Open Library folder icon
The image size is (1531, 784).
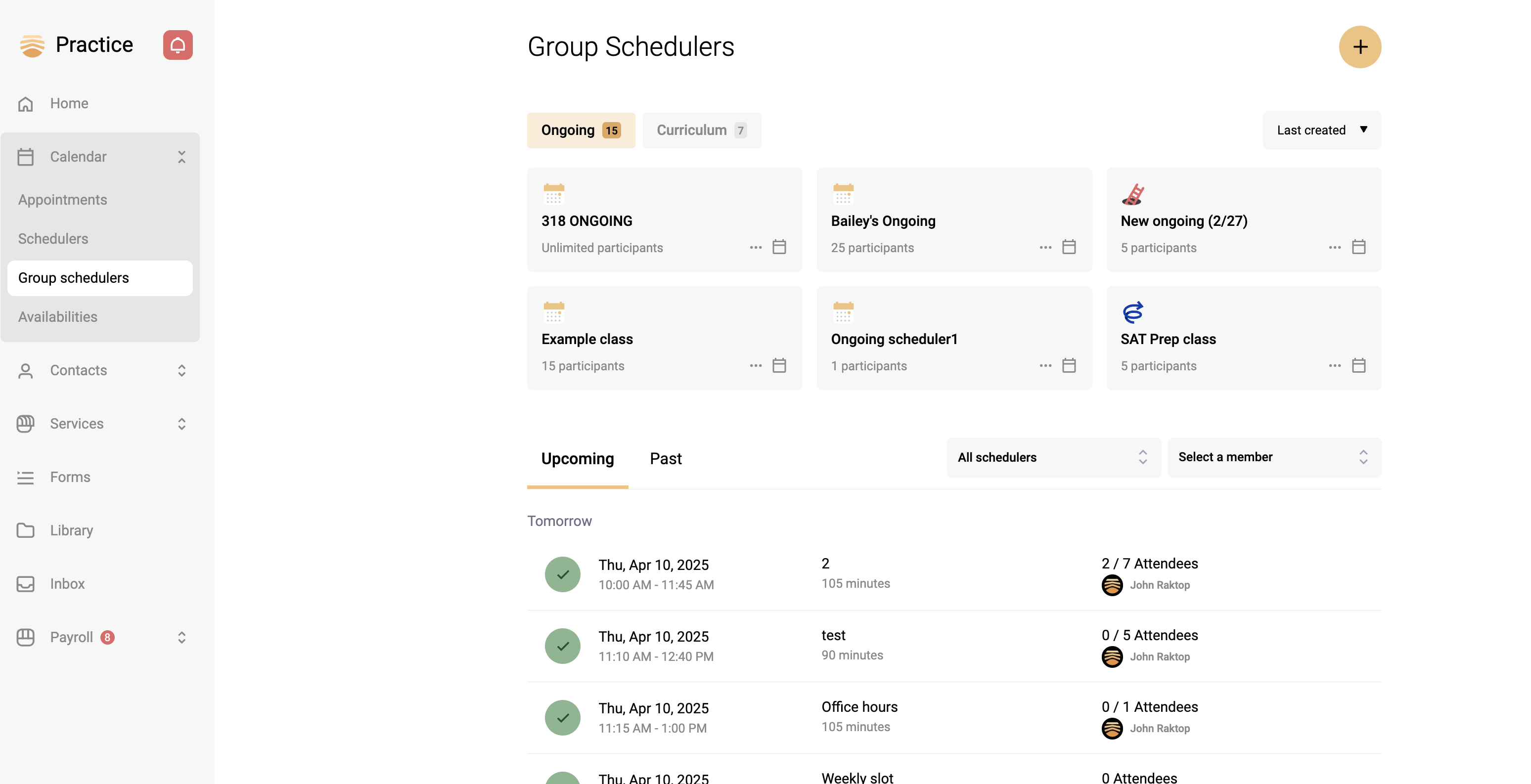(x=26, y=530)
